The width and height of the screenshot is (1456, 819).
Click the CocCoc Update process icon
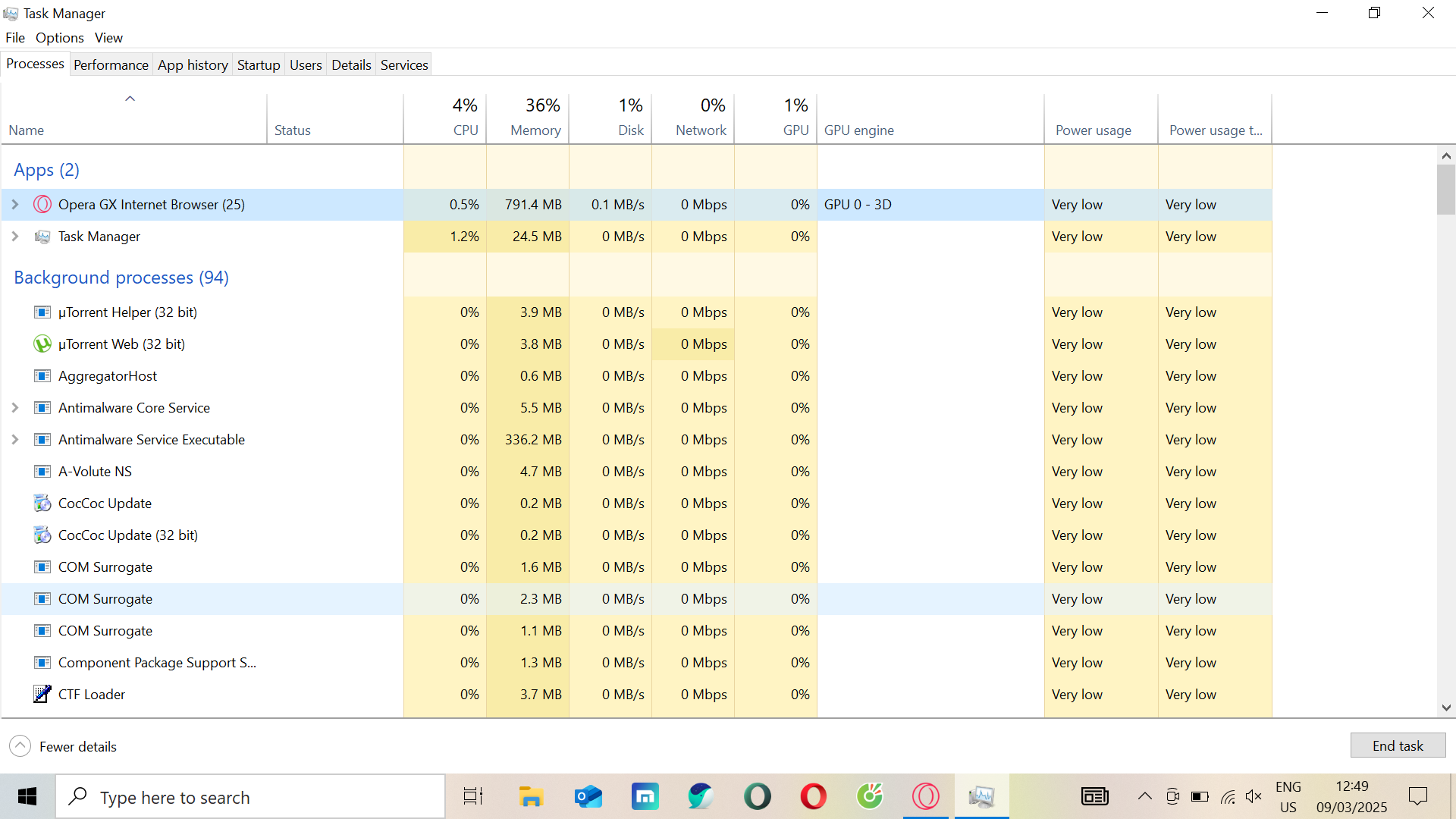pos(42,504)
